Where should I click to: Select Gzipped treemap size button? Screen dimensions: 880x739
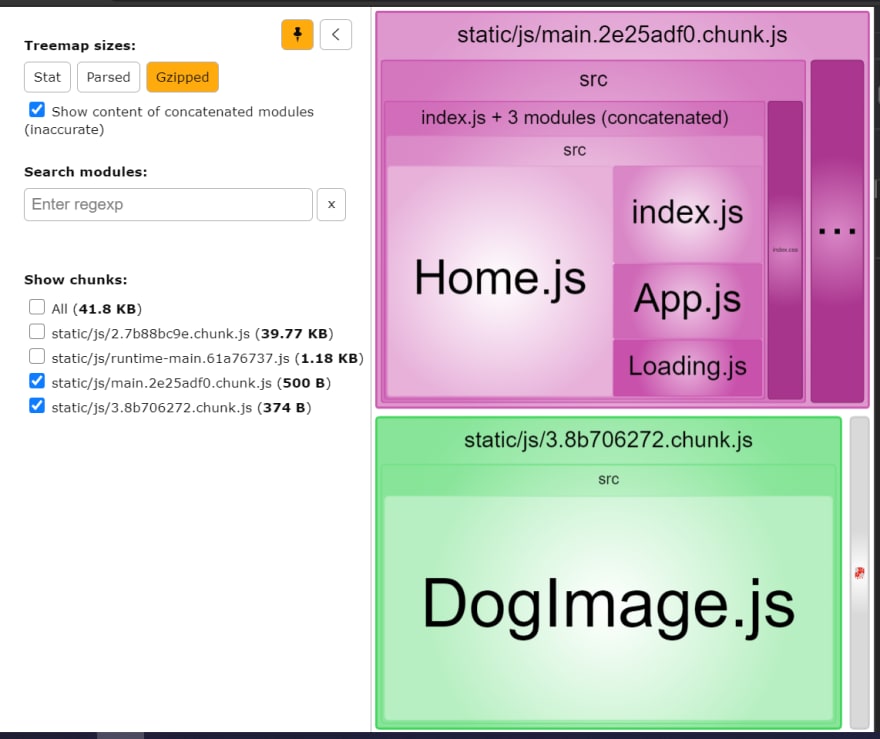coord(182,77)
